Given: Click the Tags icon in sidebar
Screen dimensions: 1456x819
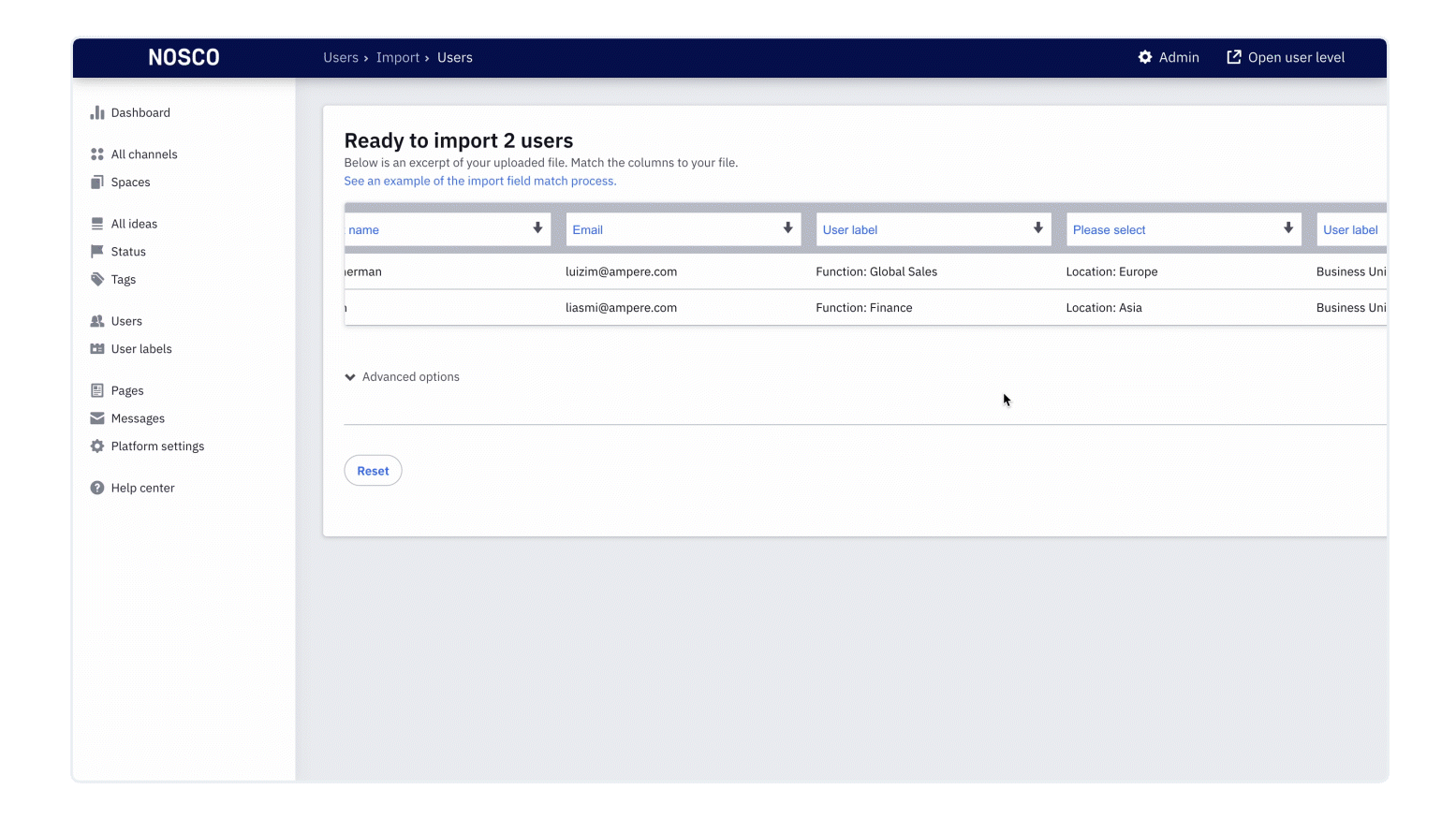Looking at the screenshot, I should [96, 280].
